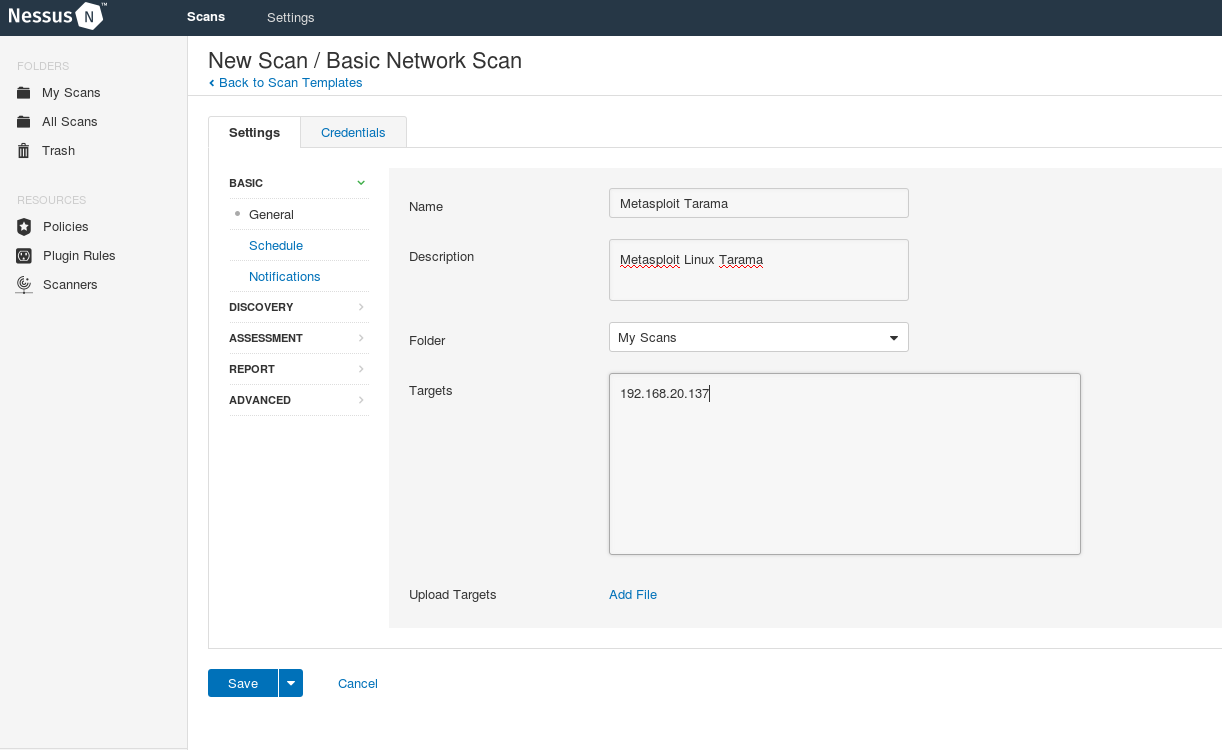Expand the ADVANCED section

tap(299, 400)
